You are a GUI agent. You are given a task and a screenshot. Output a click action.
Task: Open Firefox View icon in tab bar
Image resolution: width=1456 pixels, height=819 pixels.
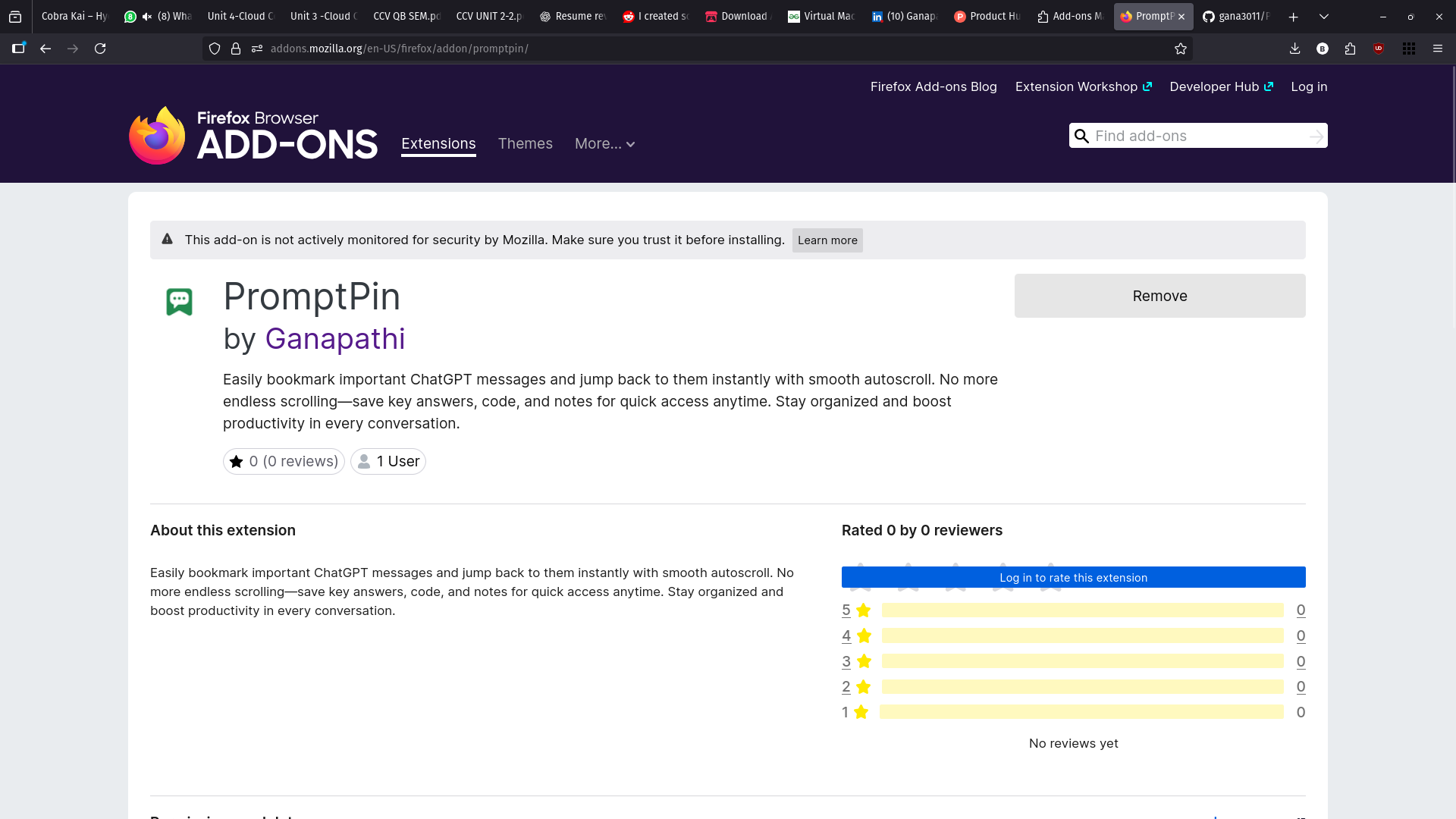pyautogui.click(x=15, y=16)
